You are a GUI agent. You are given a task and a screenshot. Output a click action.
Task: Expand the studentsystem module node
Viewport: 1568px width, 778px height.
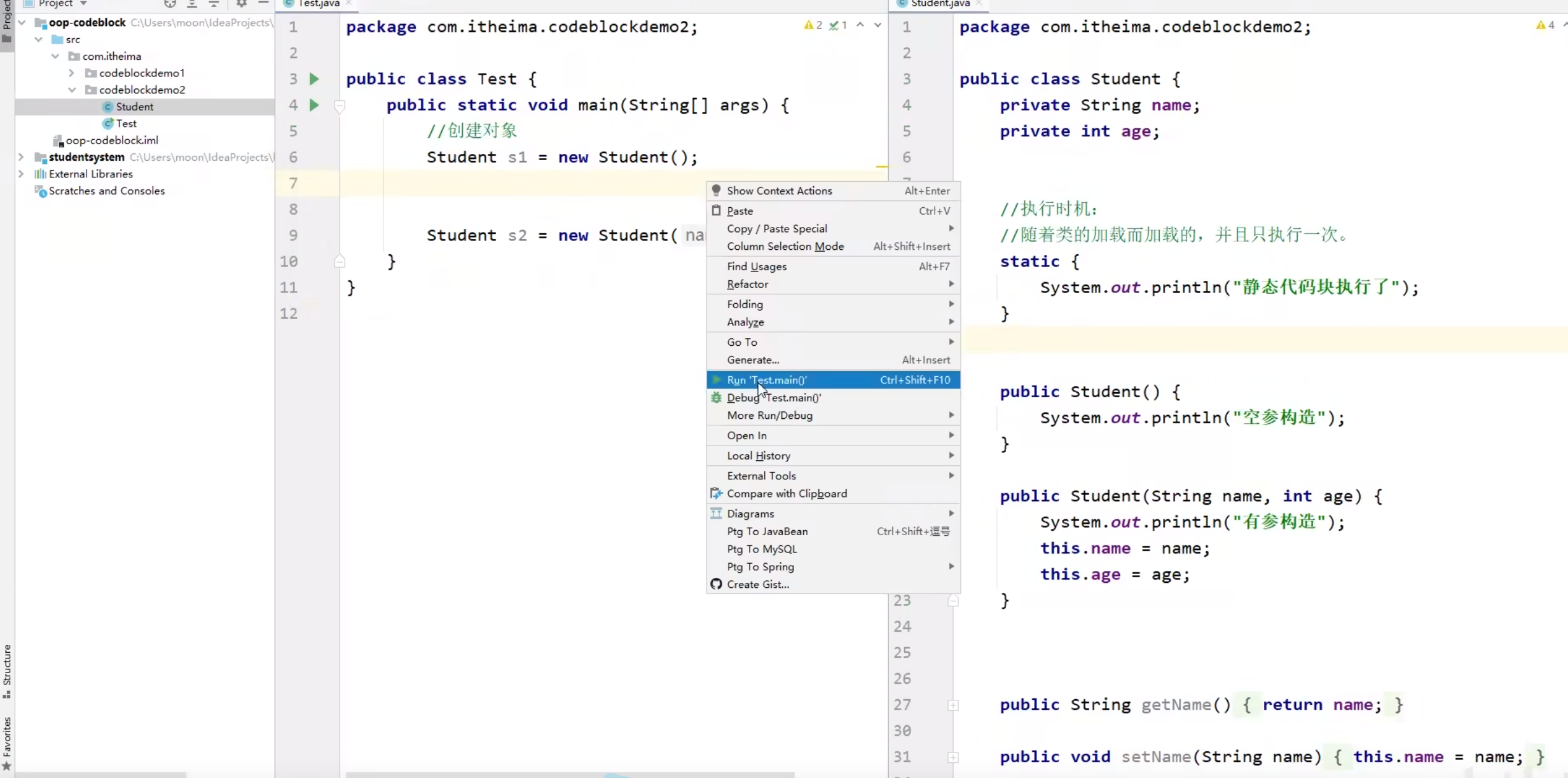pos(21,157)
